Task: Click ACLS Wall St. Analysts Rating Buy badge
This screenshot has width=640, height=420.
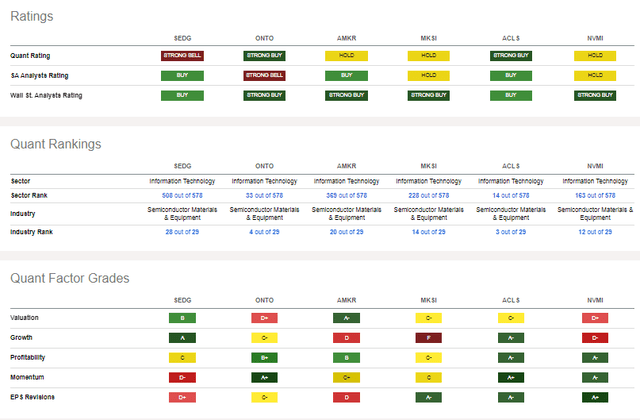Action: point(511,96)
